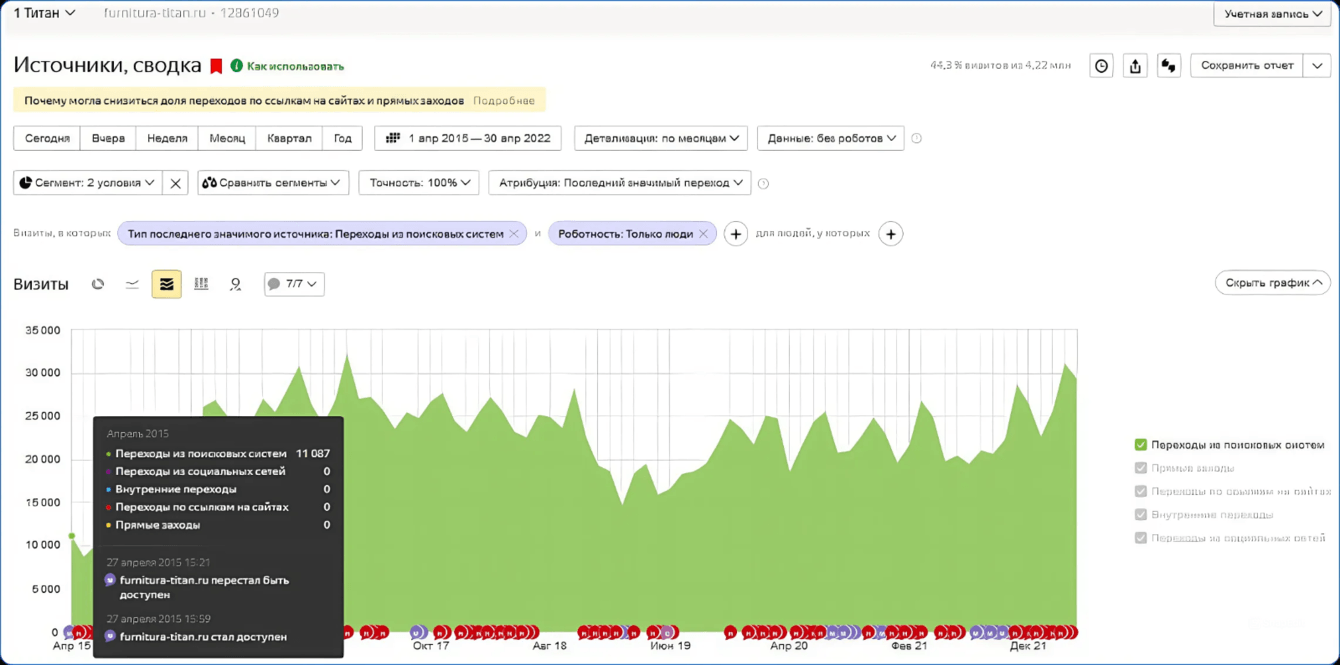Toggle Прямые заходы legend checkbox
The image size is (1340, 665).
pyautogui.click(x=1141, y=468)
